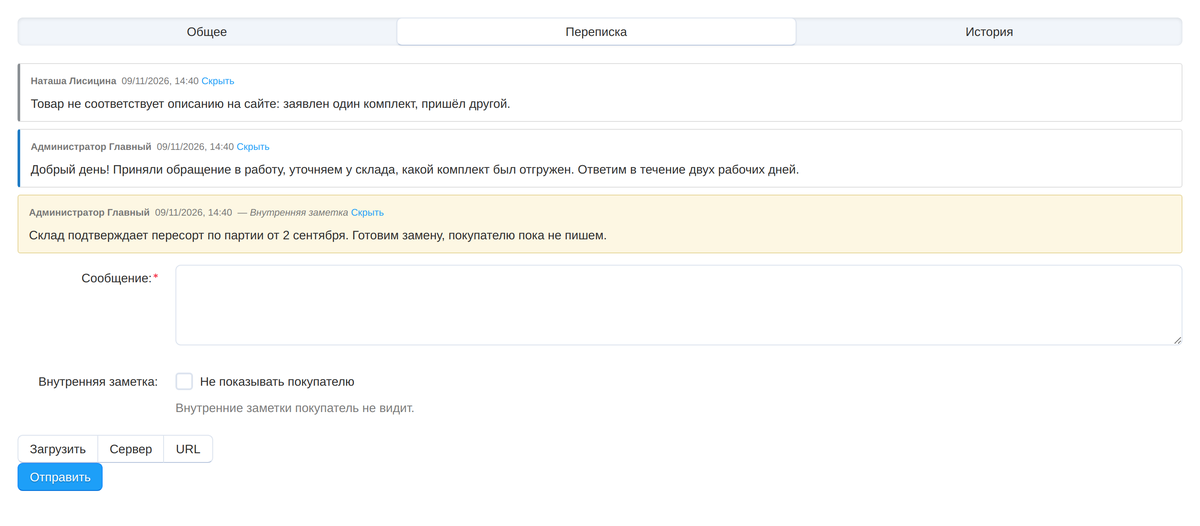The image size is (1200, 526).
Task: Click the customer message about Товар не соответствует
Action: pos(270,103)
